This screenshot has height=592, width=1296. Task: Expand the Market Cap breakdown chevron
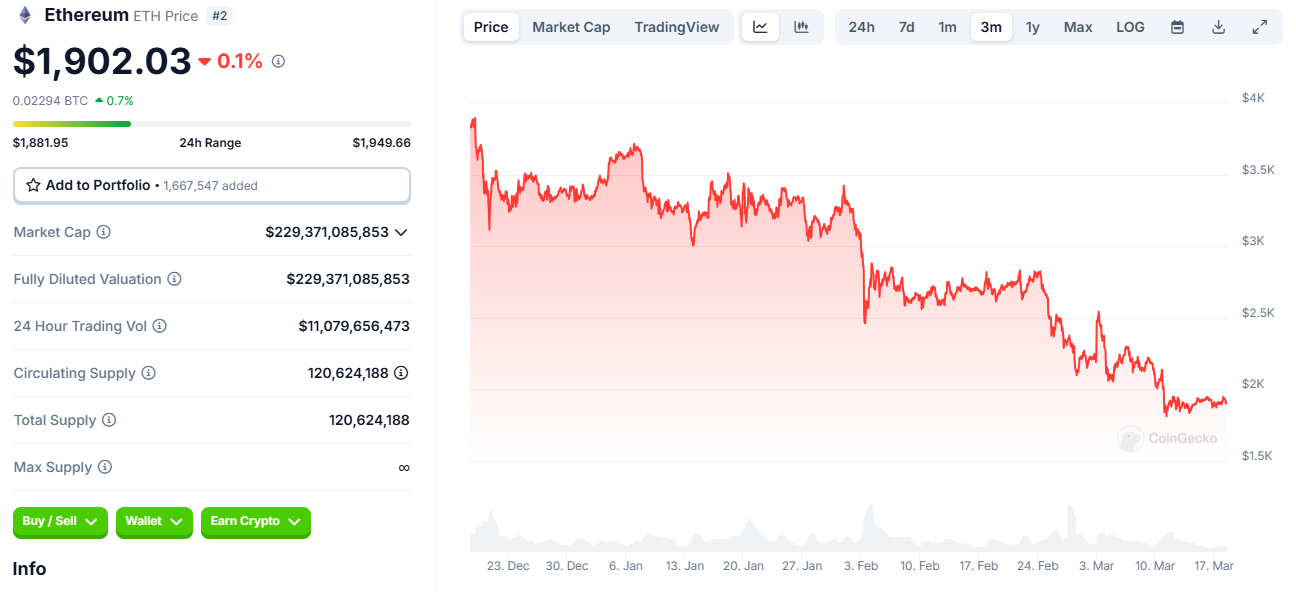pyautogui.click(x=402, y=232)
